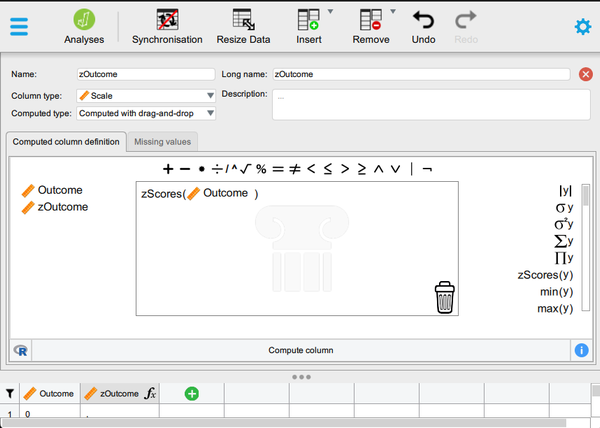600x428 pixels.
Task: Pick the multiplication dot operator
Action: pos(202,169)
